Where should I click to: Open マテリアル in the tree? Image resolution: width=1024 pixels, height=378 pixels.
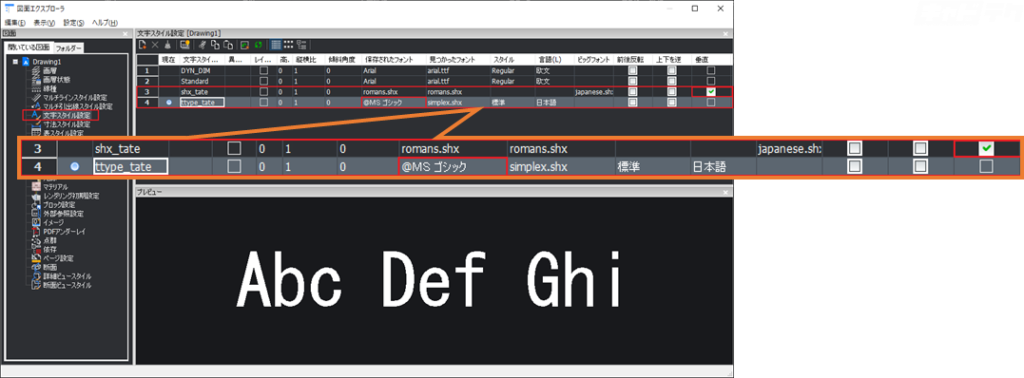point(56,187)
